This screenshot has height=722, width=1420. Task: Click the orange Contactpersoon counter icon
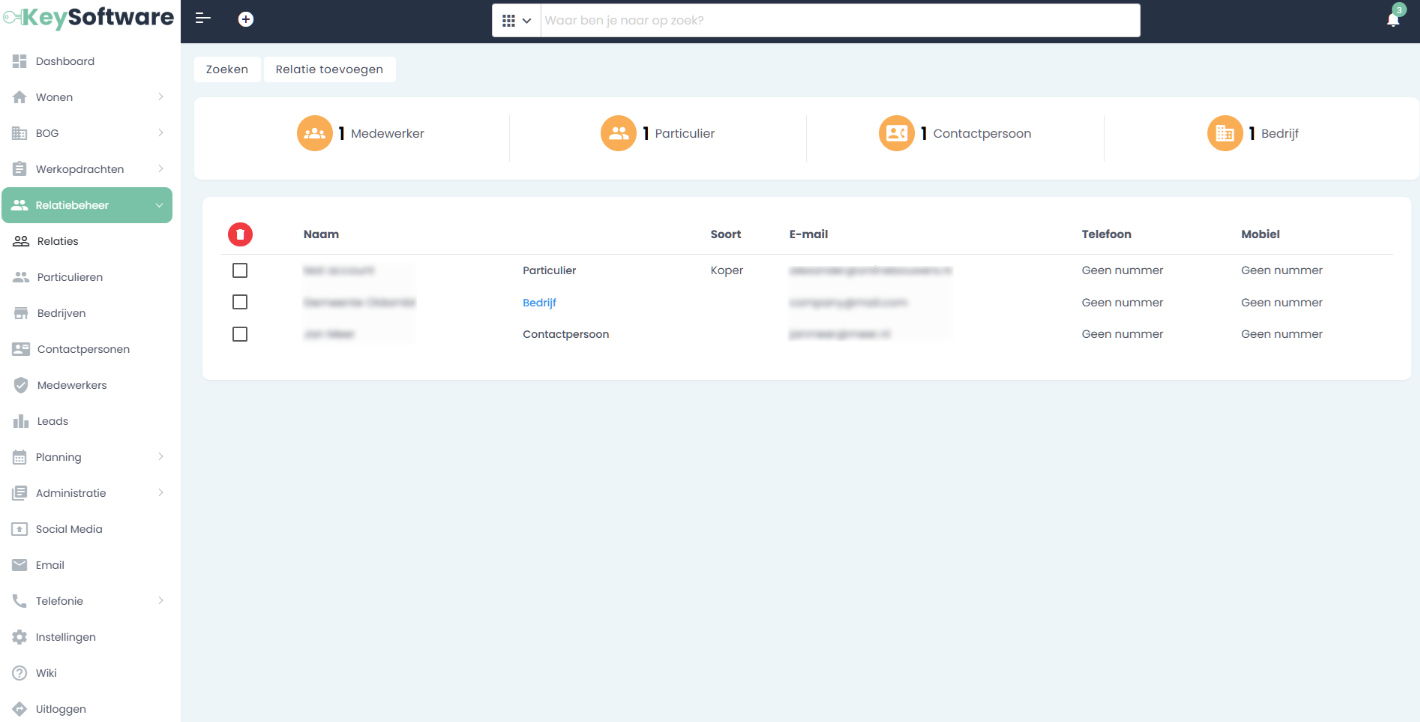pos(897,133)
